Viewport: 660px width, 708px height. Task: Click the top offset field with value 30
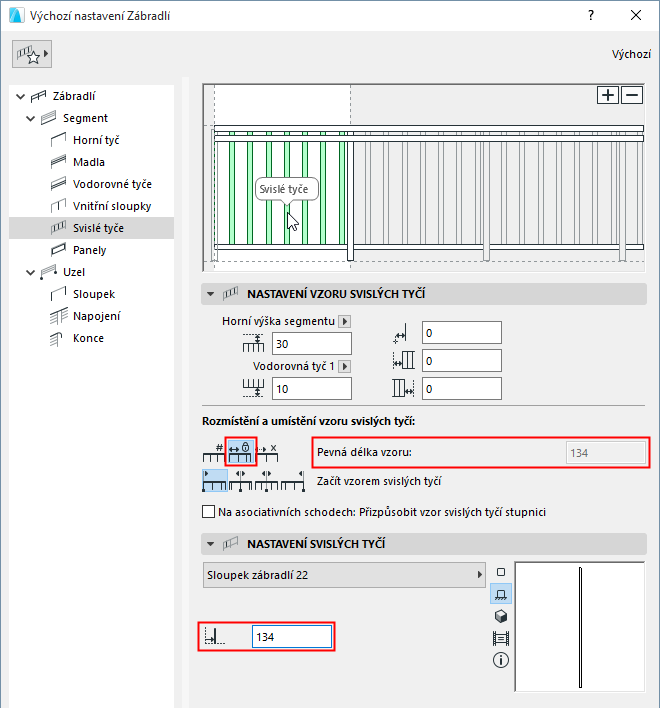coord(311,344)
